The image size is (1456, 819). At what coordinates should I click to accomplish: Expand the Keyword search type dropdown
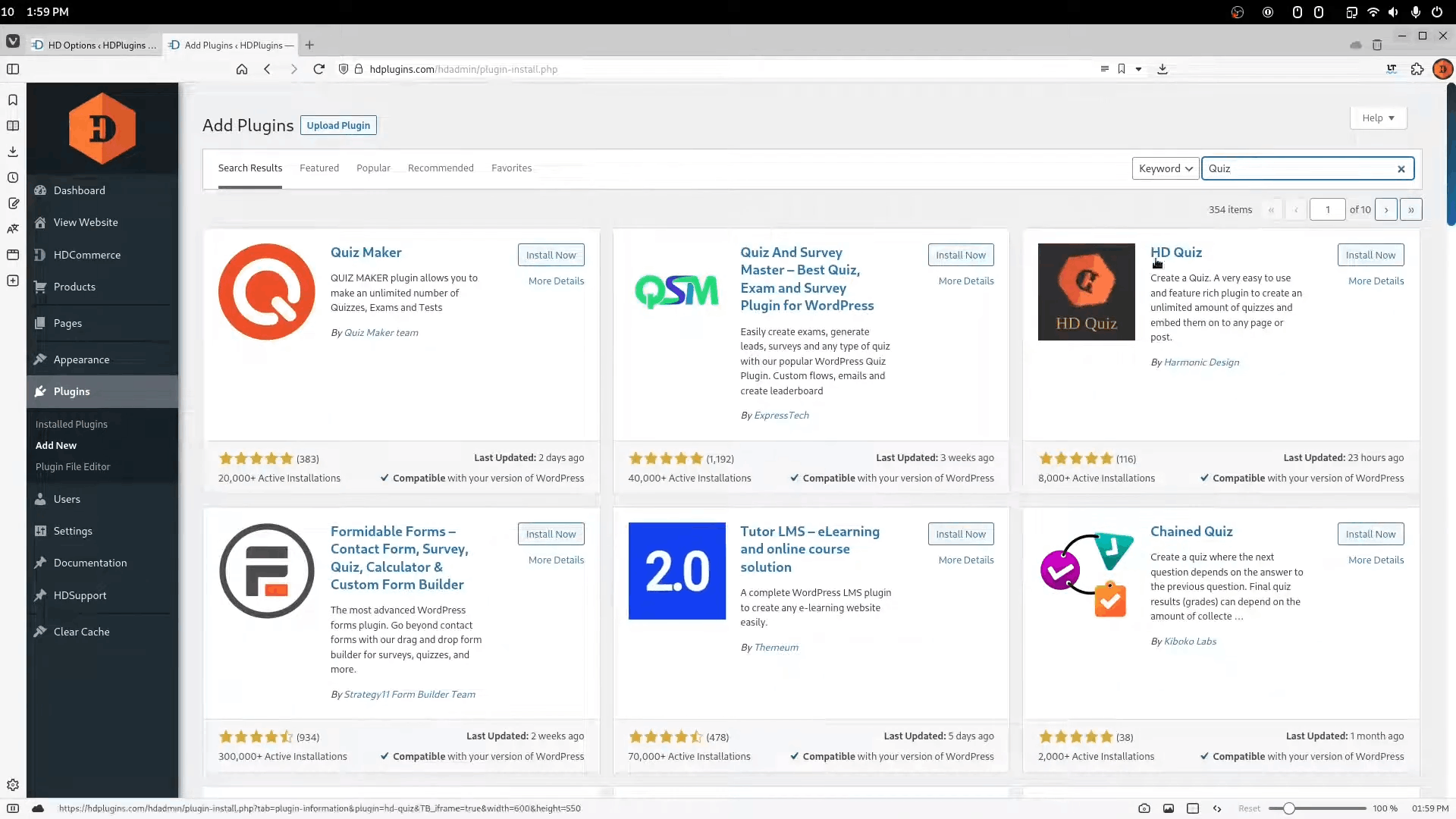click(x=1165, y=168)
